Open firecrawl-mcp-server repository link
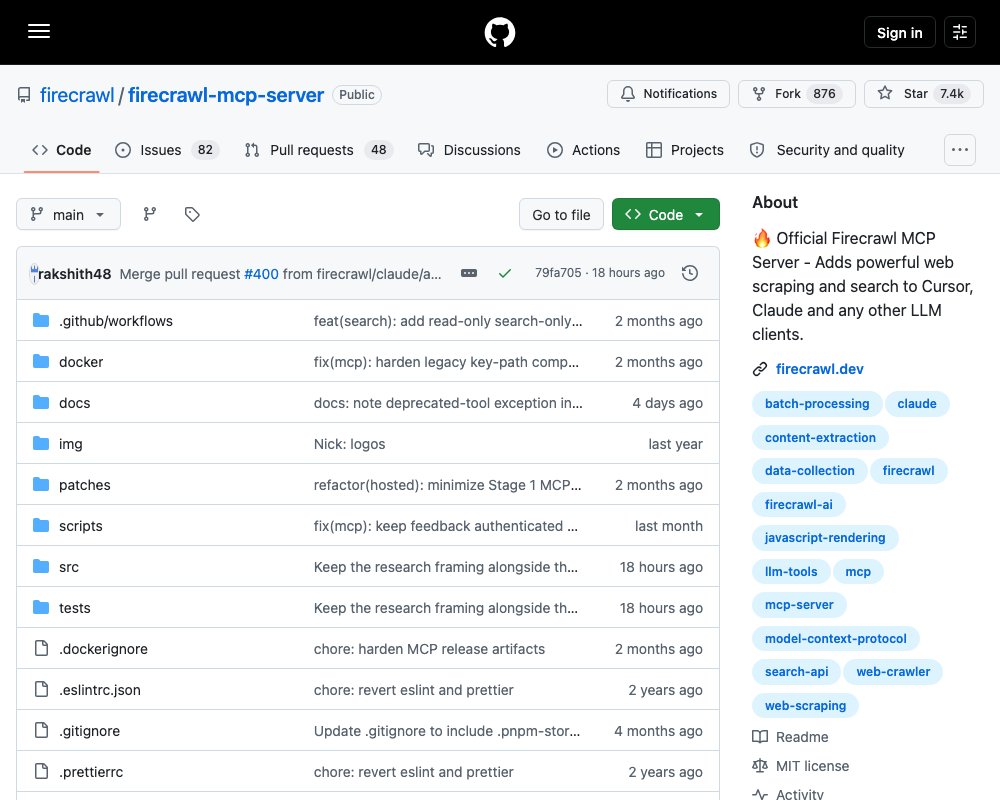This screenshot has width=1000, height=800. point(226,95)
